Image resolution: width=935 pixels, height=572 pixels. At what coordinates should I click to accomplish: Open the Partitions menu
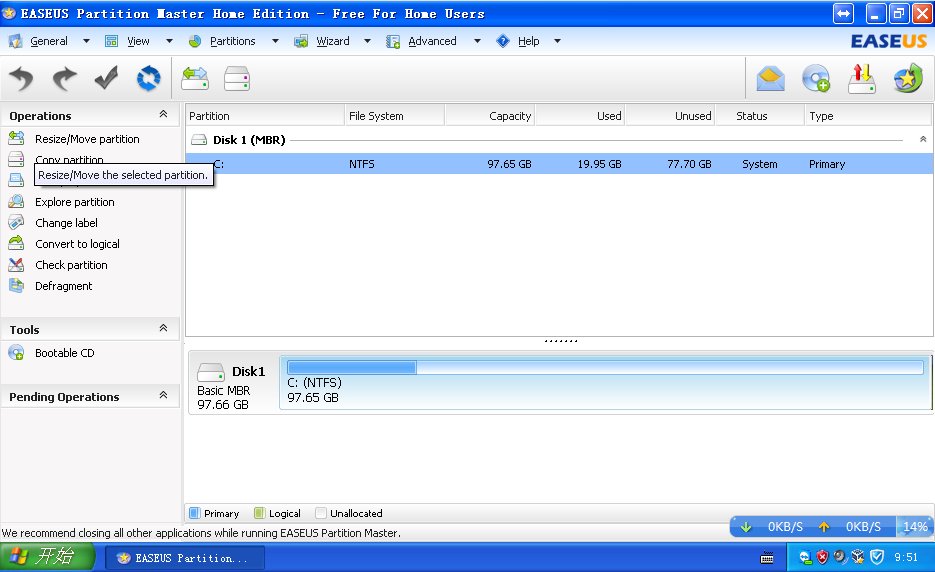pyautogui.click(x=233, y=41)
